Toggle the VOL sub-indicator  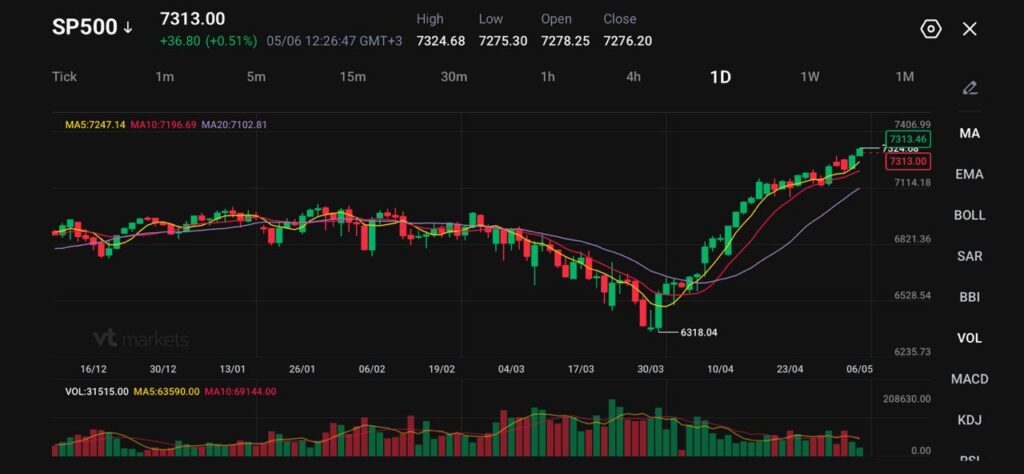[x=970, y=338]
